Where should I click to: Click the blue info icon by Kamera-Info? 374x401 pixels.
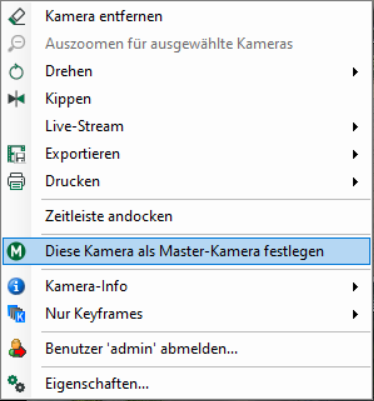coord(16,286)
